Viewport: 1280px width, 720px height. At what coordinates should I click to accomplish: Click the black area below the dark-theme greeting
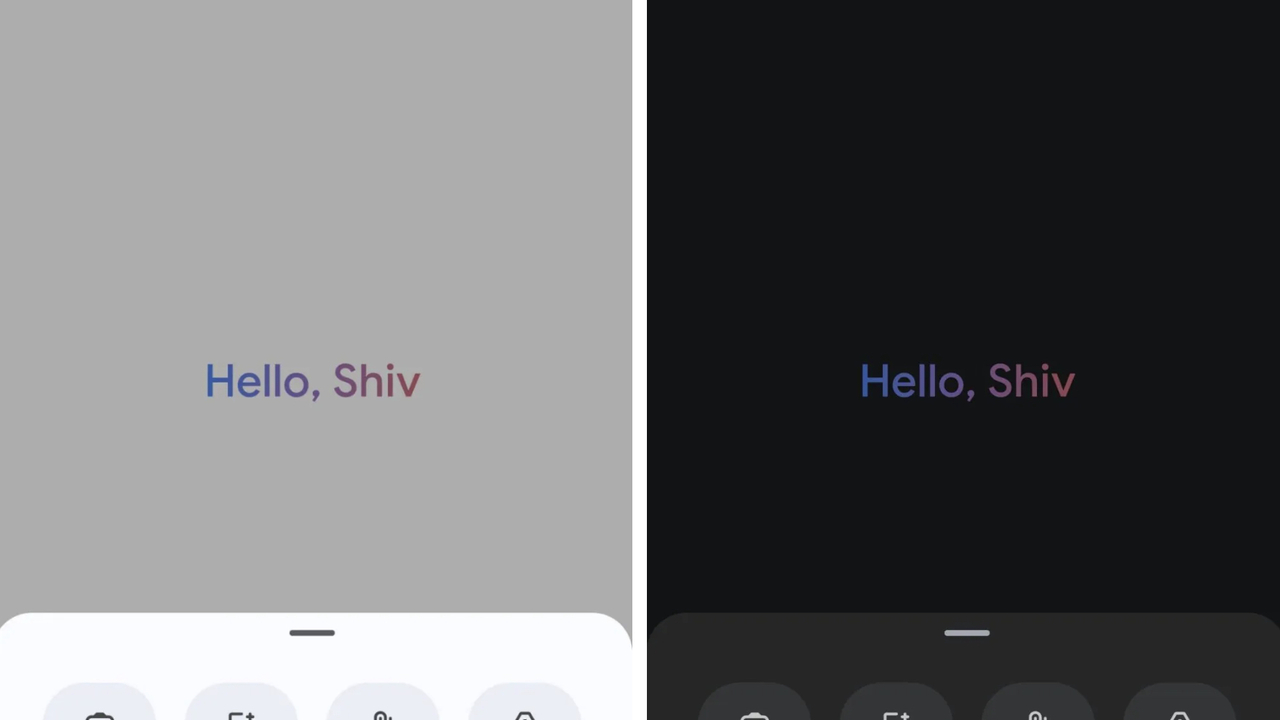point(963,510)
